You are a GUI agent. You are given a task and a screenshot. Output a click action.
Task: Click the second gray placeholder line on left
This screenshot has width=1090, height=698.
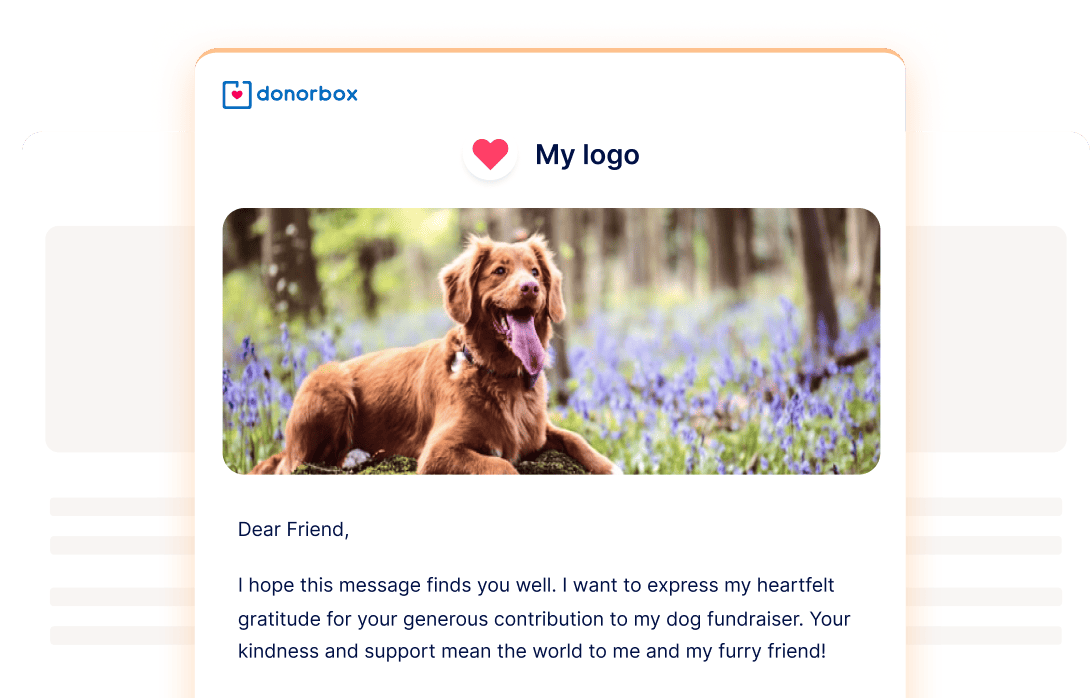pos(120,546)
